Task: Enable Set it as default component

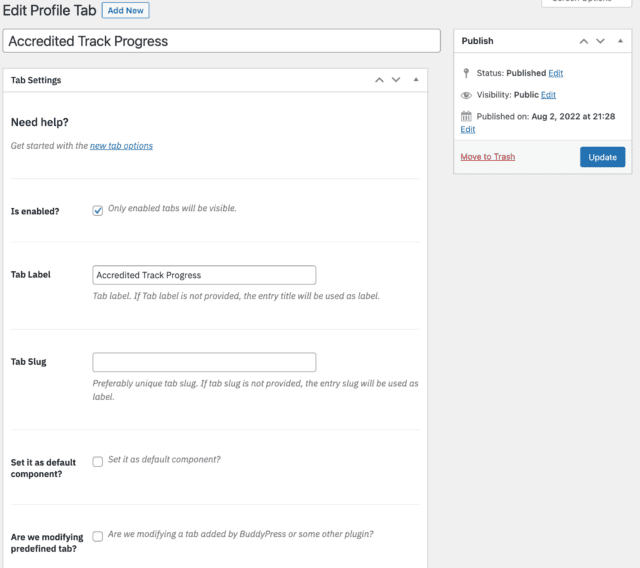Action: [98, 461]
